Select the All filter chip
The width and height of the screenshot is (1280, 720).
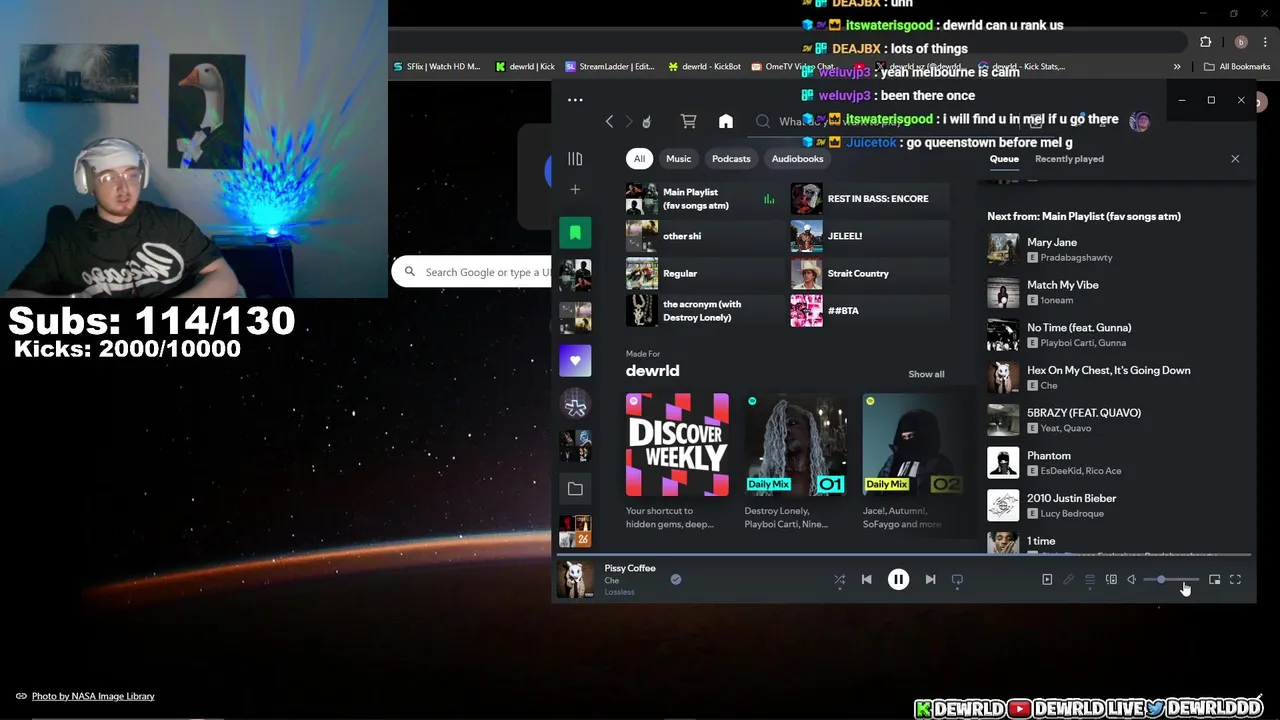click(639, 159)
